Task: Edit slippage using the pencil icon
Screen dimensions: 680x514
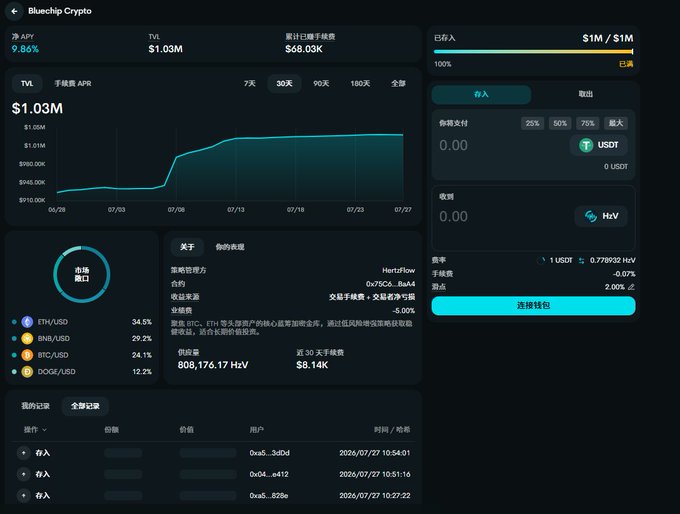Action: click(x=631, y=287)
